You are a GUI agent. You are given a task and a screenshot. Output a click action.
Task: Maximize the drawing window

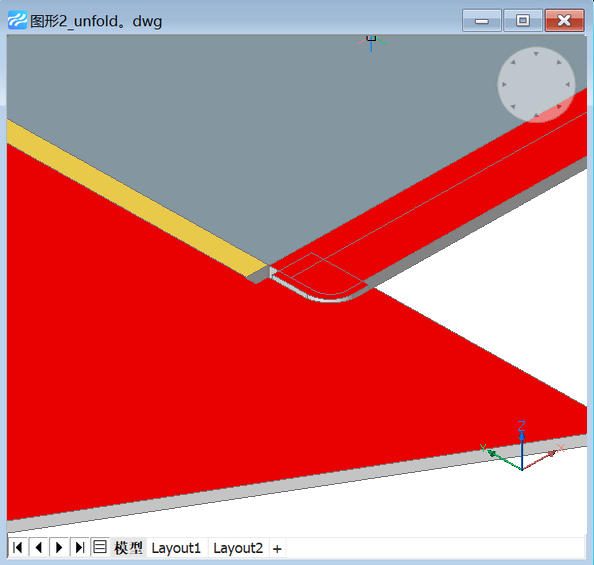(x=523, y=20)
